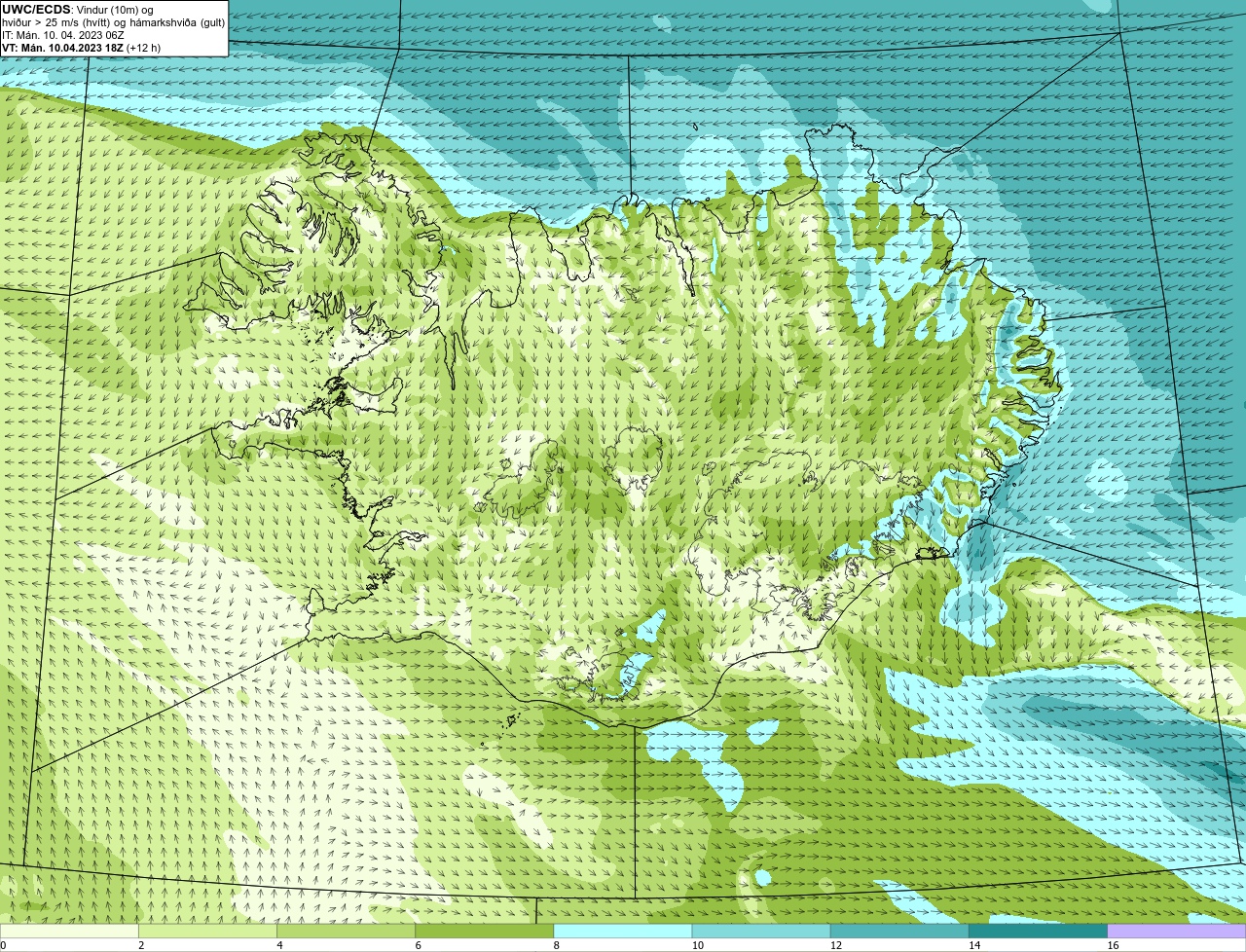
Task: Click the "14" tick label on color scale
Action: [x=974, y=945]
